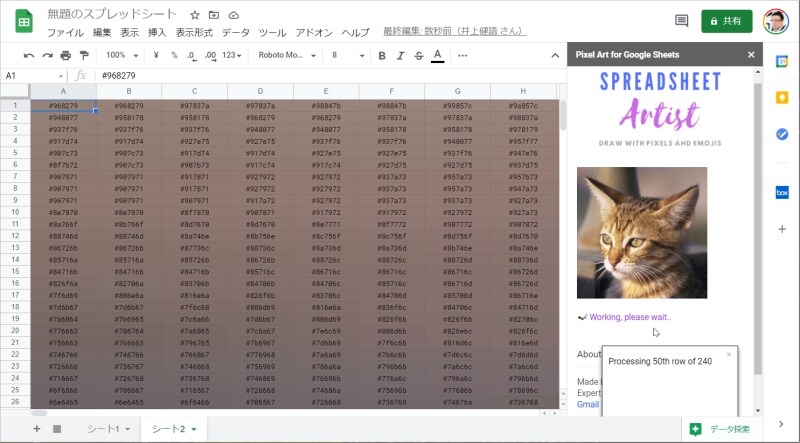Open the シート2 tab dropdown arrow
This screenshot has width=800, height=443.
194,429
